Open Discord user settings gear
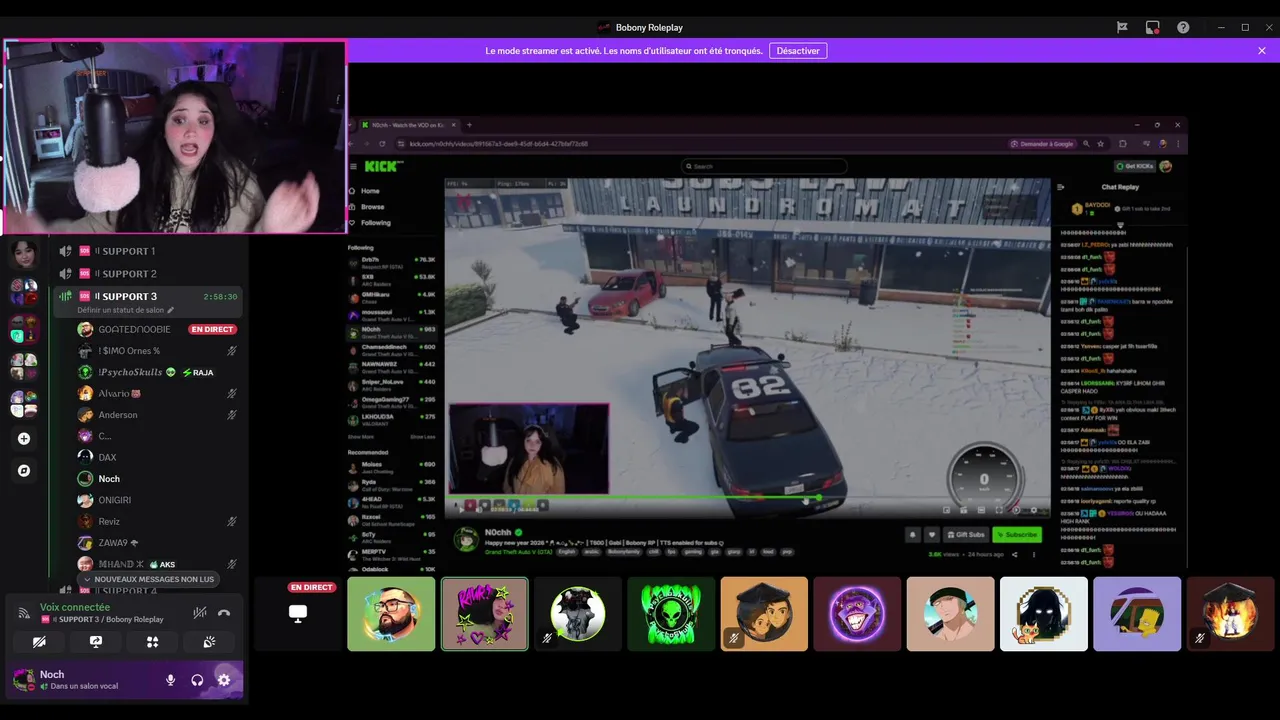1280x720 pixels. (224, 680)
